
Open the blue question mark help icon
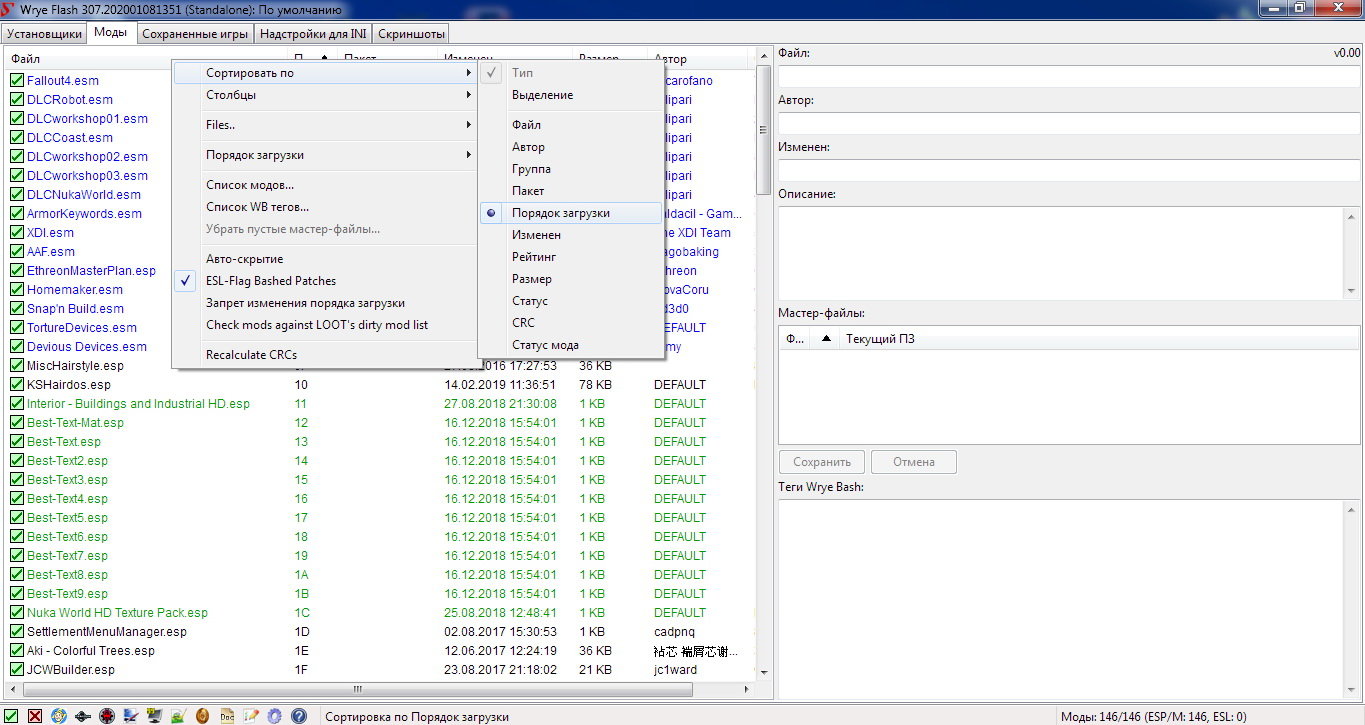[x=298, y=716]
